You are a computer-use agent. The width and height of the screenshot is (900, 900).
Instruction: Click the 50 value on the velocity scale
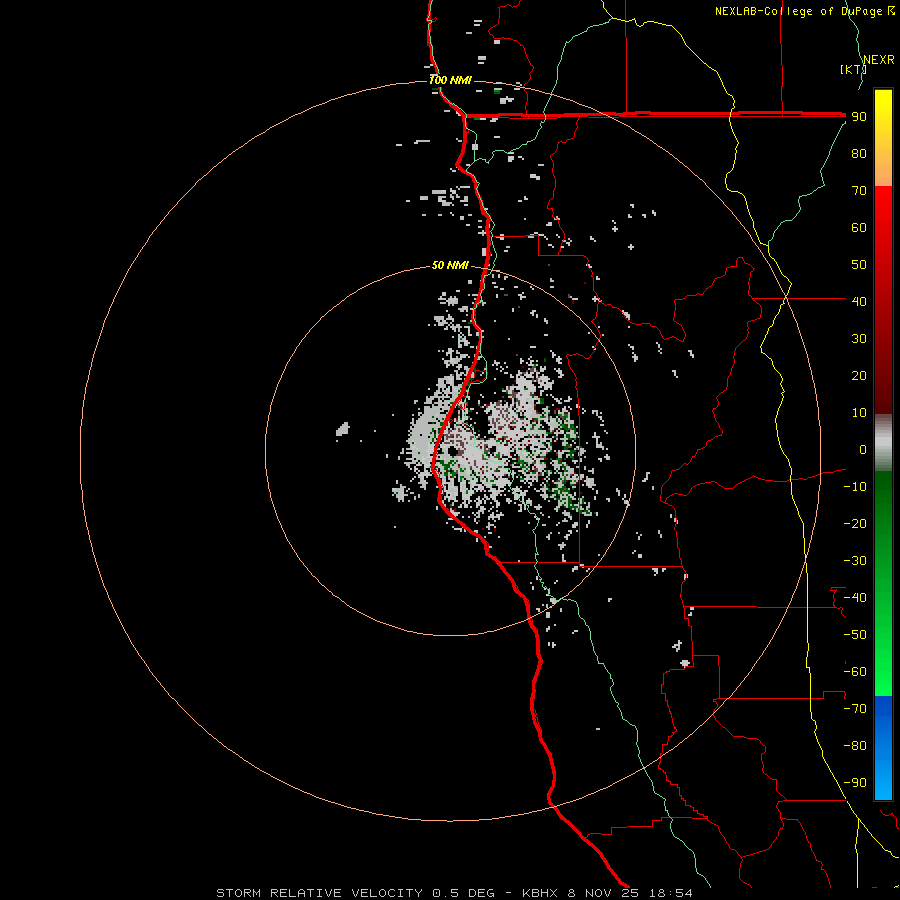point(859,265)
